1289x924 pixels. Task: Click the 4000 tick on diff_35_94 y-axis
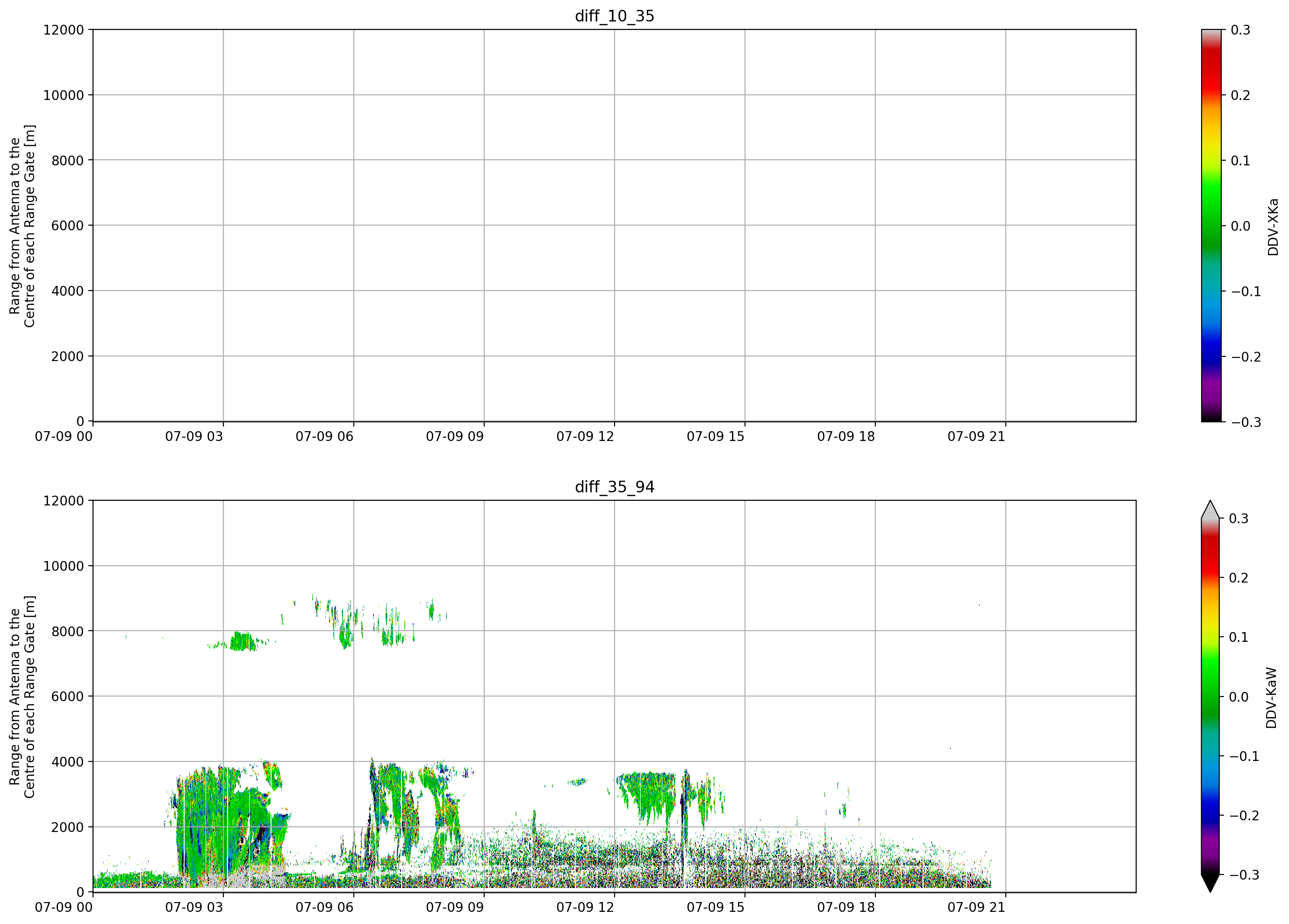tap(68, 762)
